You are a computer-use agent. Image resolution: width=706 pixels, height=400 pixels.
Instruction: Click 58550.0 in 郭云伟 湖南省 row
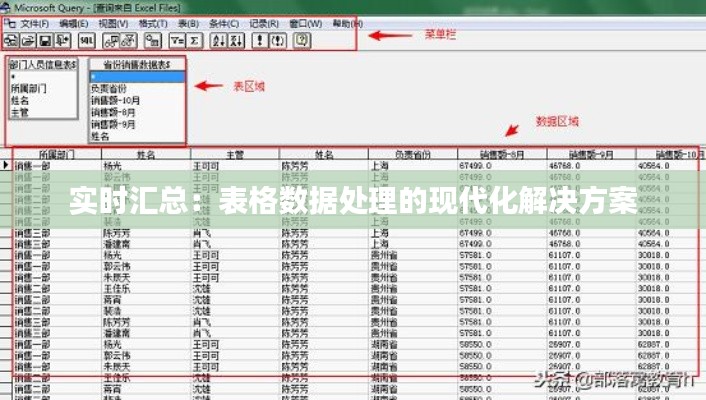pyautogui.click(x=475, y=356)
